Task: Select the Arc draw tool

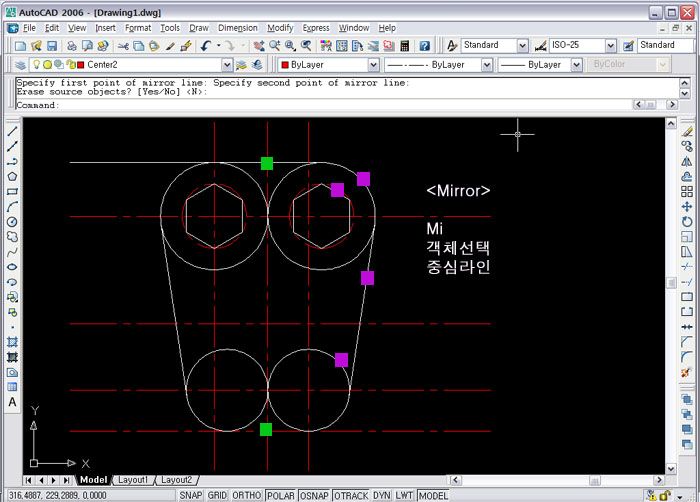Action: [12, 207]
